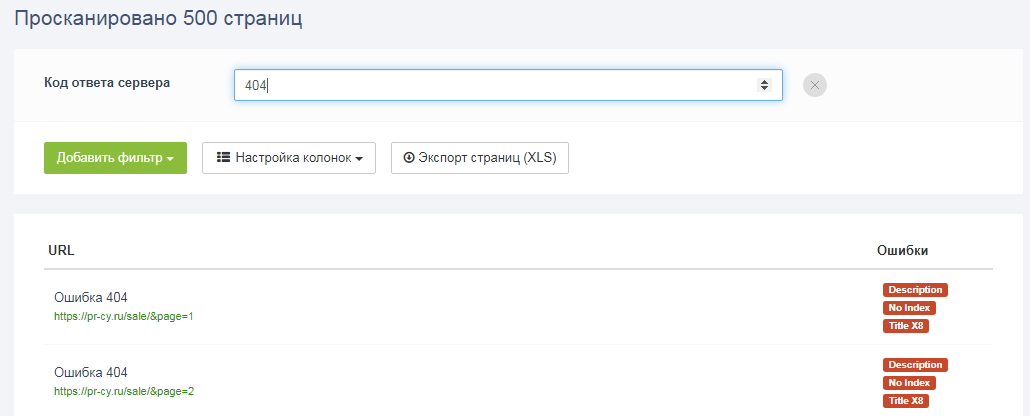Click the Description badge in the first row
The image size is (1030, 416).
(914, 290)
